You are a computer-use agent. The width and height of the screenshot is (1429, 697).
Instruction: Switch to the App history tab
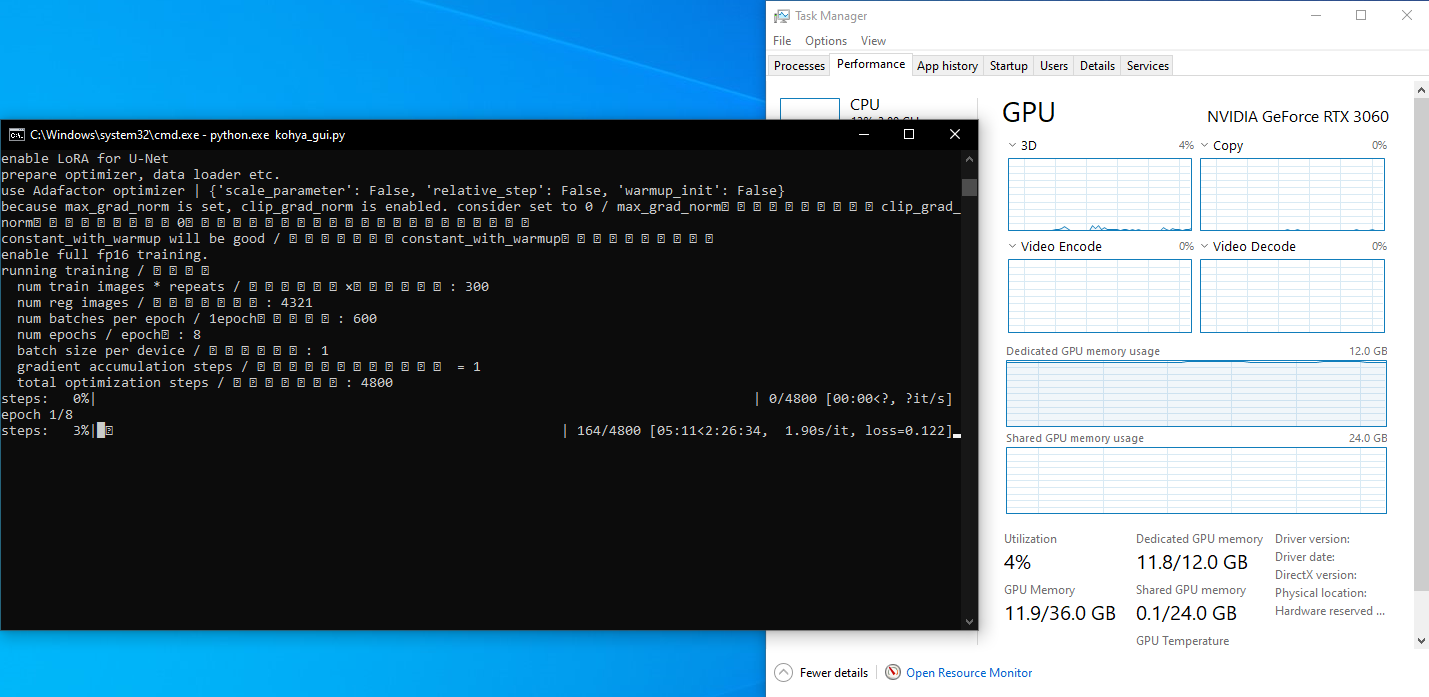point(947,66)
